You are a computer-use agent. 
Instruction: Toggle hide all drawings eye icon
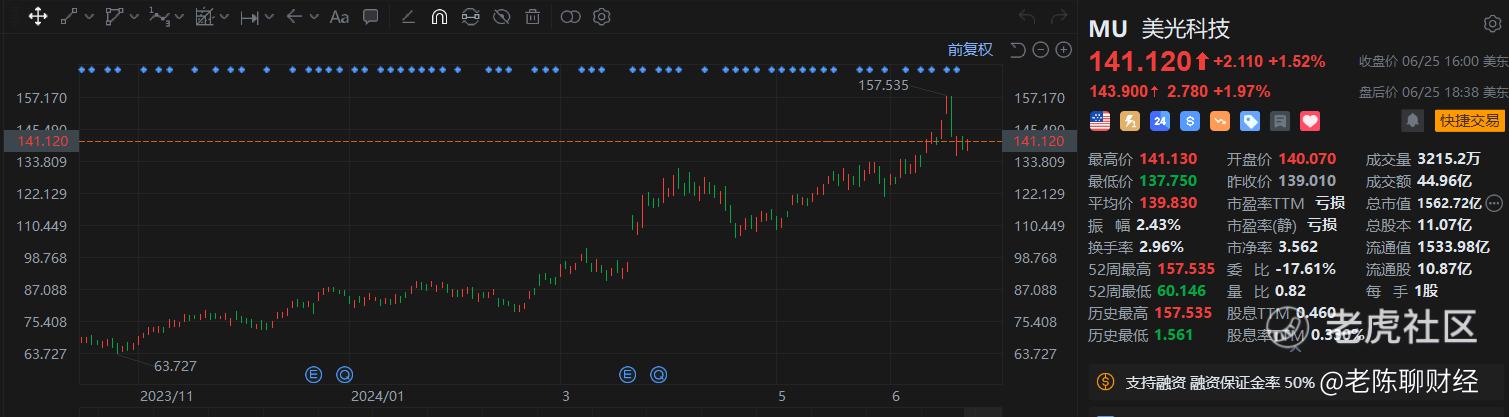(x=502, y=16)
